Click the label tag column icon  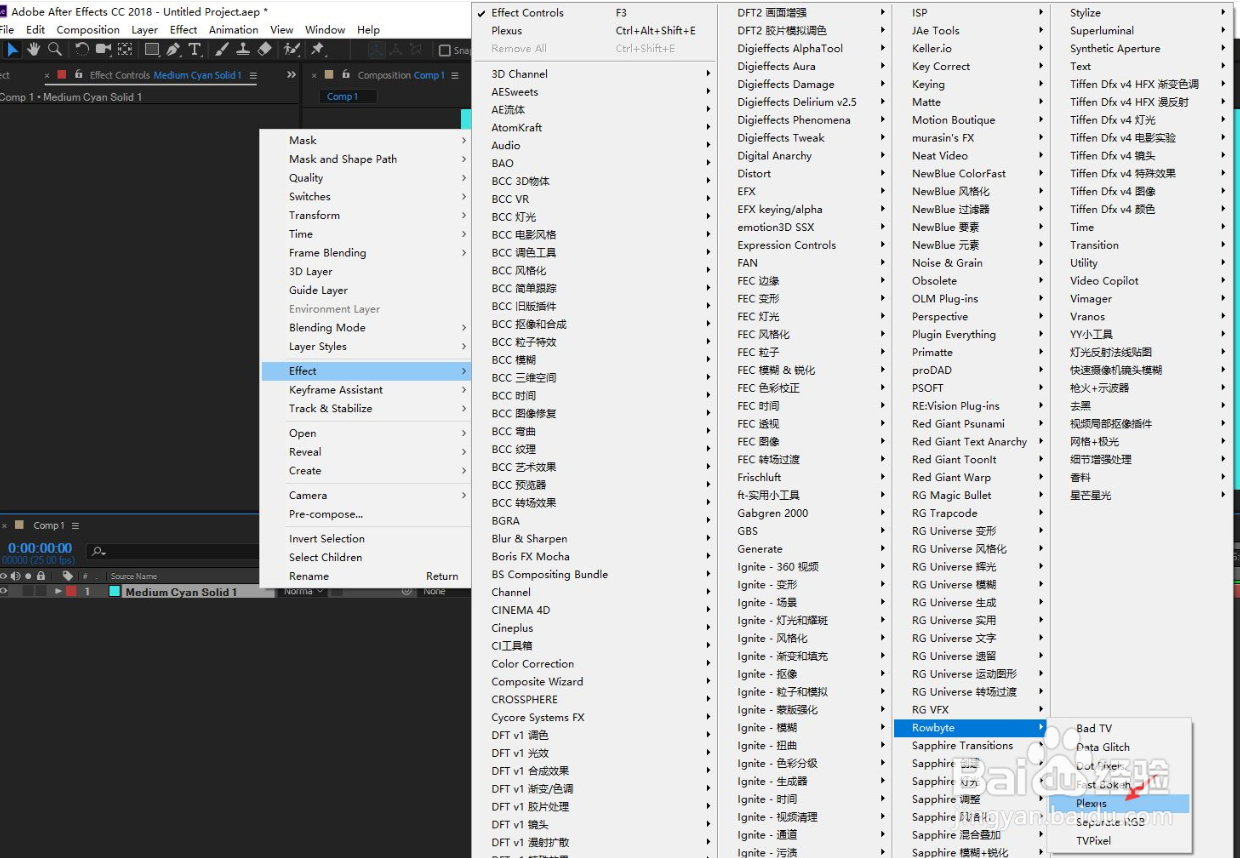click(68, 576)
